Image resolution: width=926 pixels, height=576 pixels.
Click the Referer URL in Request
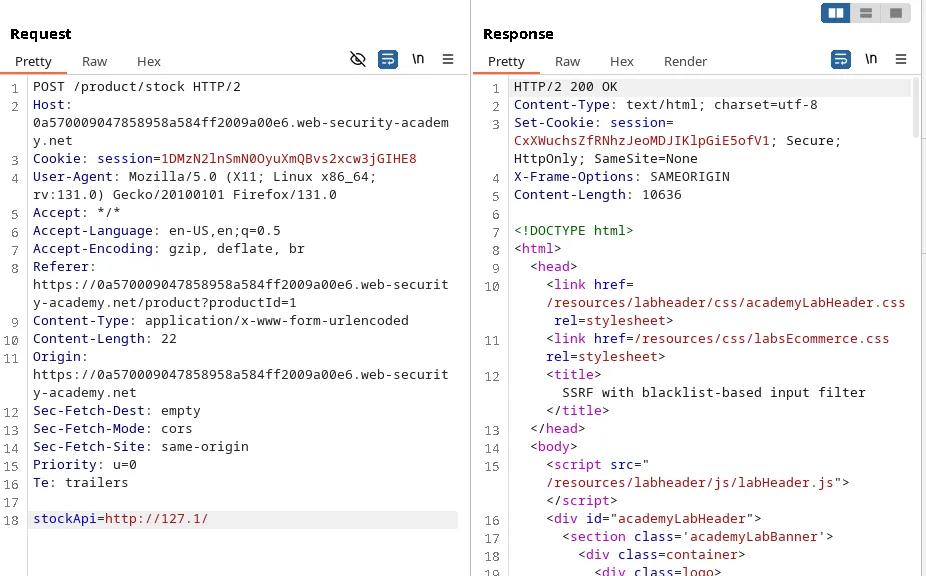click(x=240, y=294)
